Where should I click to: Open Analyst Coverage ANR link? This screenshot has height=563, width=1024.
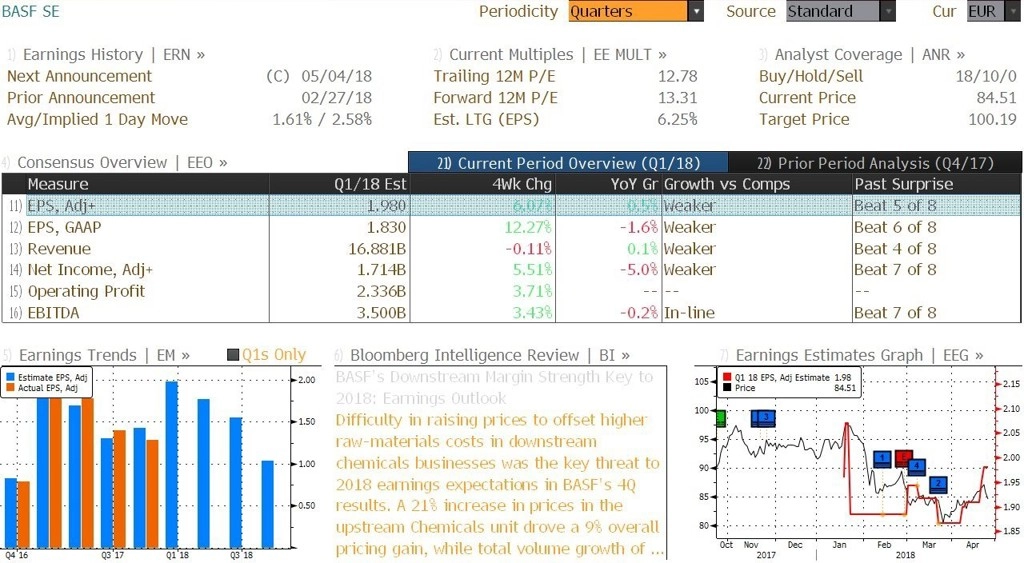point(870,55)
